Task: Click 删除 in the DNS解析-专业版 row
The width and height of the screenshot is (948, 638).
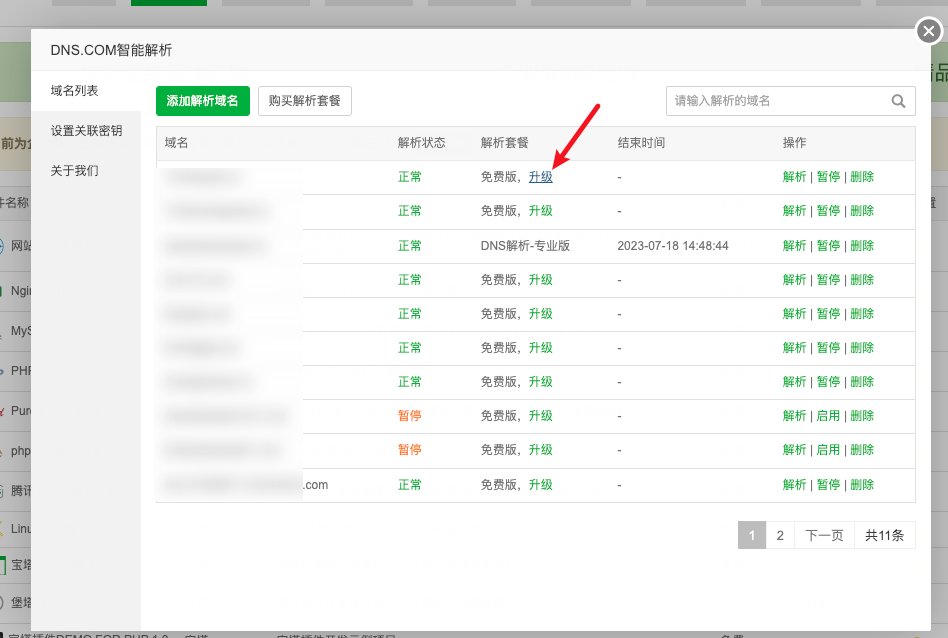Action: [862, 246]
